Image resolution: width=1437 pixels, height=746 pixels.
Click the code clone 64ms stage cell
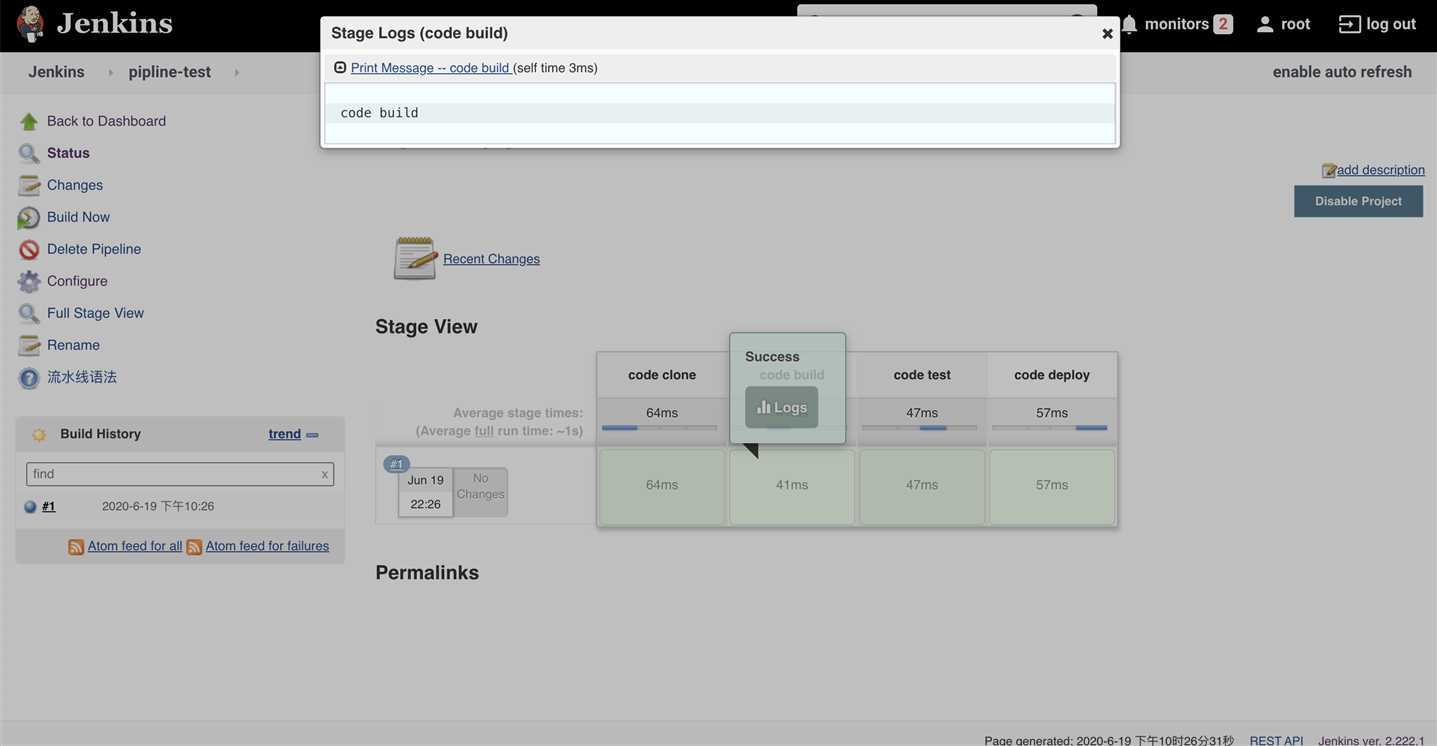[662, 487]
